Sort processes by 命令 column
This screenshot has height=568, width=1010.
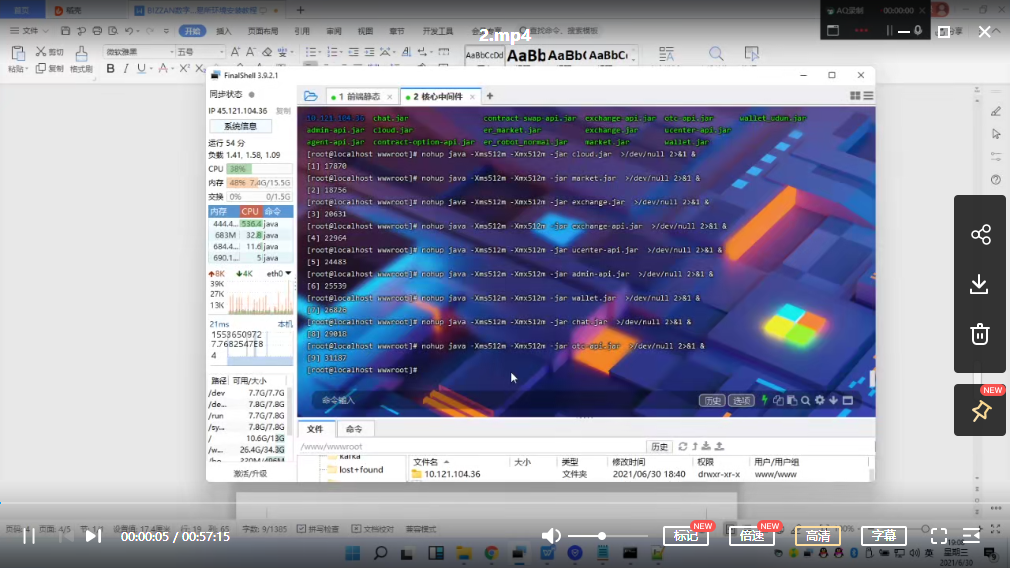pyautogui.click(x=273, y=211)
